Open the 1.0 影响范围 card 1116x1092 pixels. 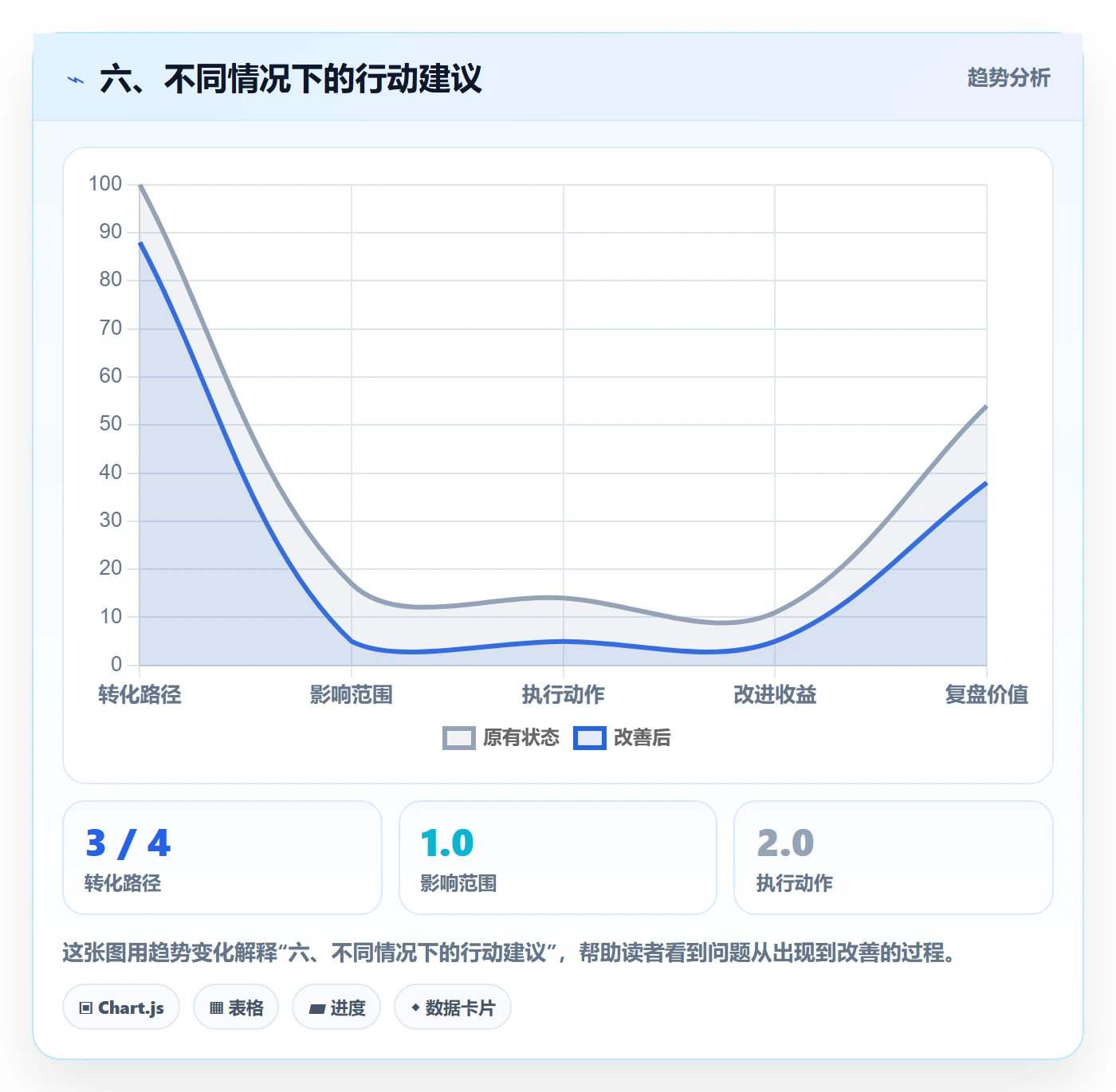coord(558,858)
